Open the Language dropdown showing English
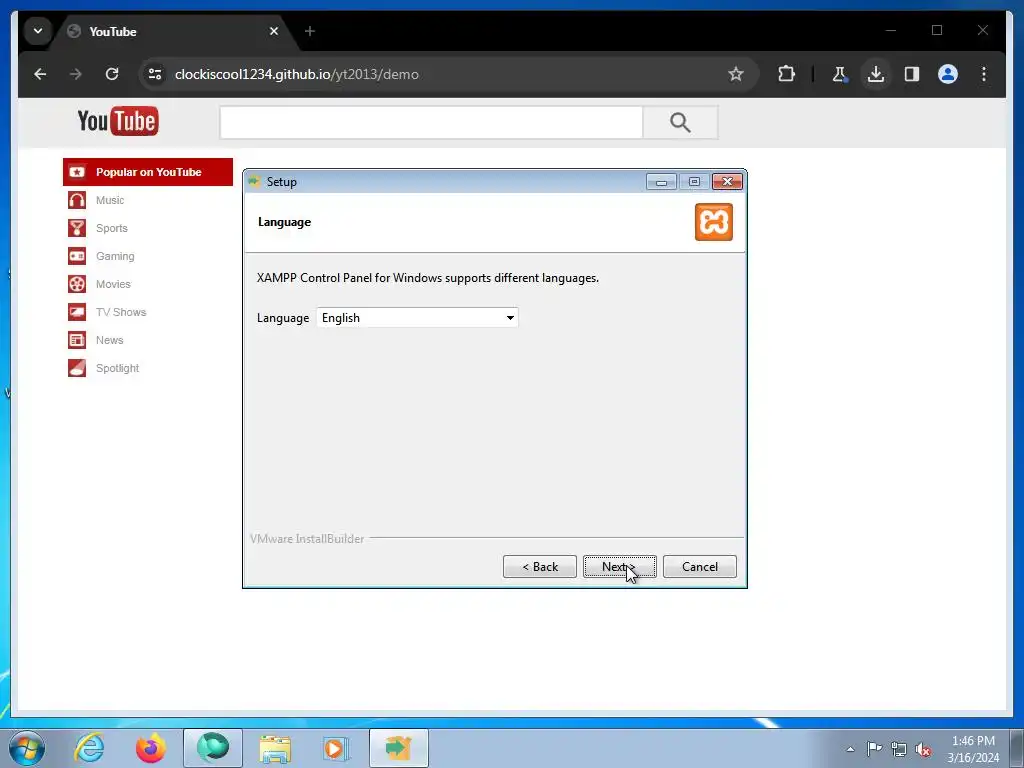This screenshot has width=1024, height=768. pyautogui.click(x=417, y=318)
